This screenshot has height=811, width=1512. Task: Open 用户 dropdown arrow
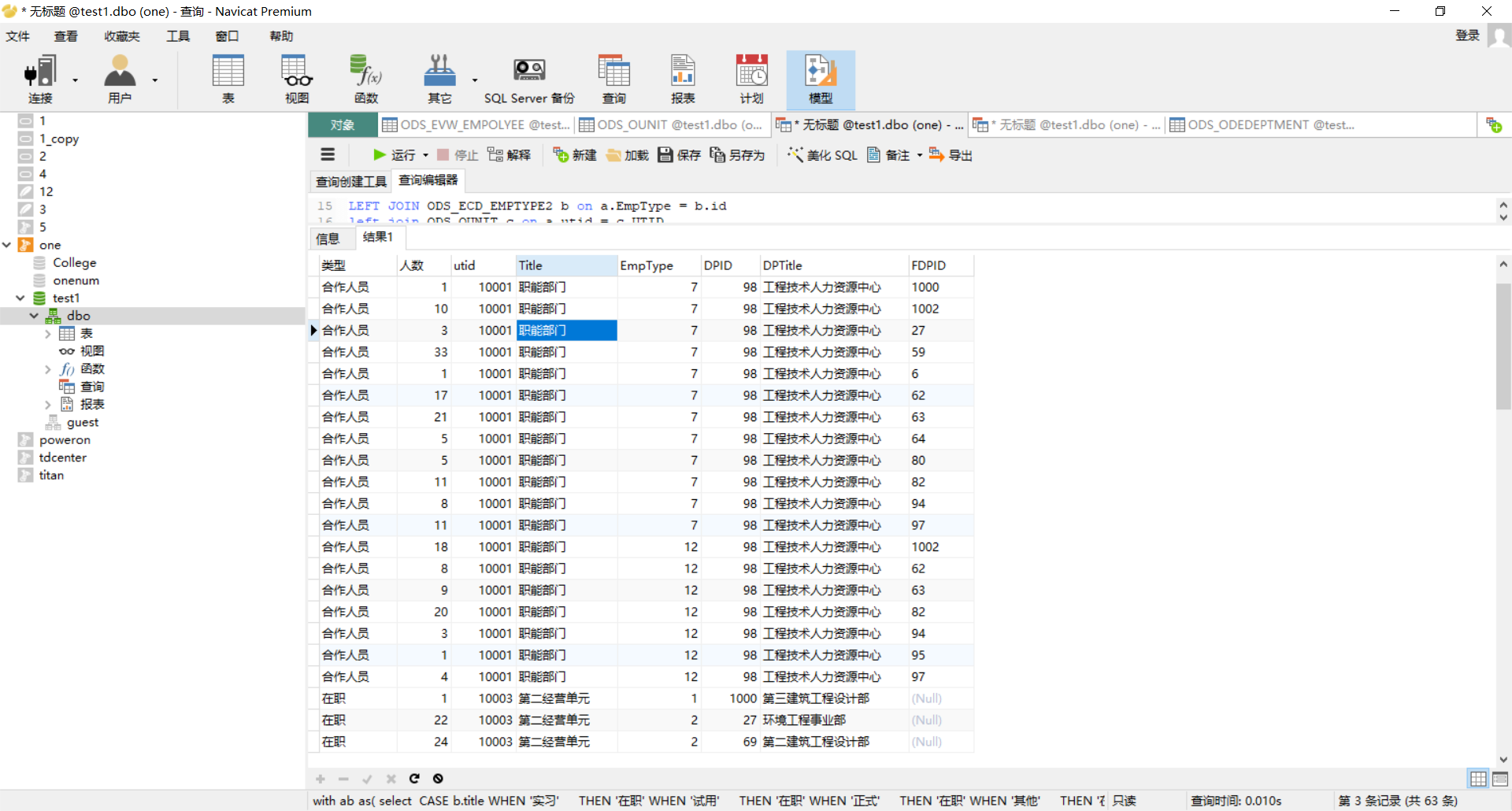[x=155, y=80]
